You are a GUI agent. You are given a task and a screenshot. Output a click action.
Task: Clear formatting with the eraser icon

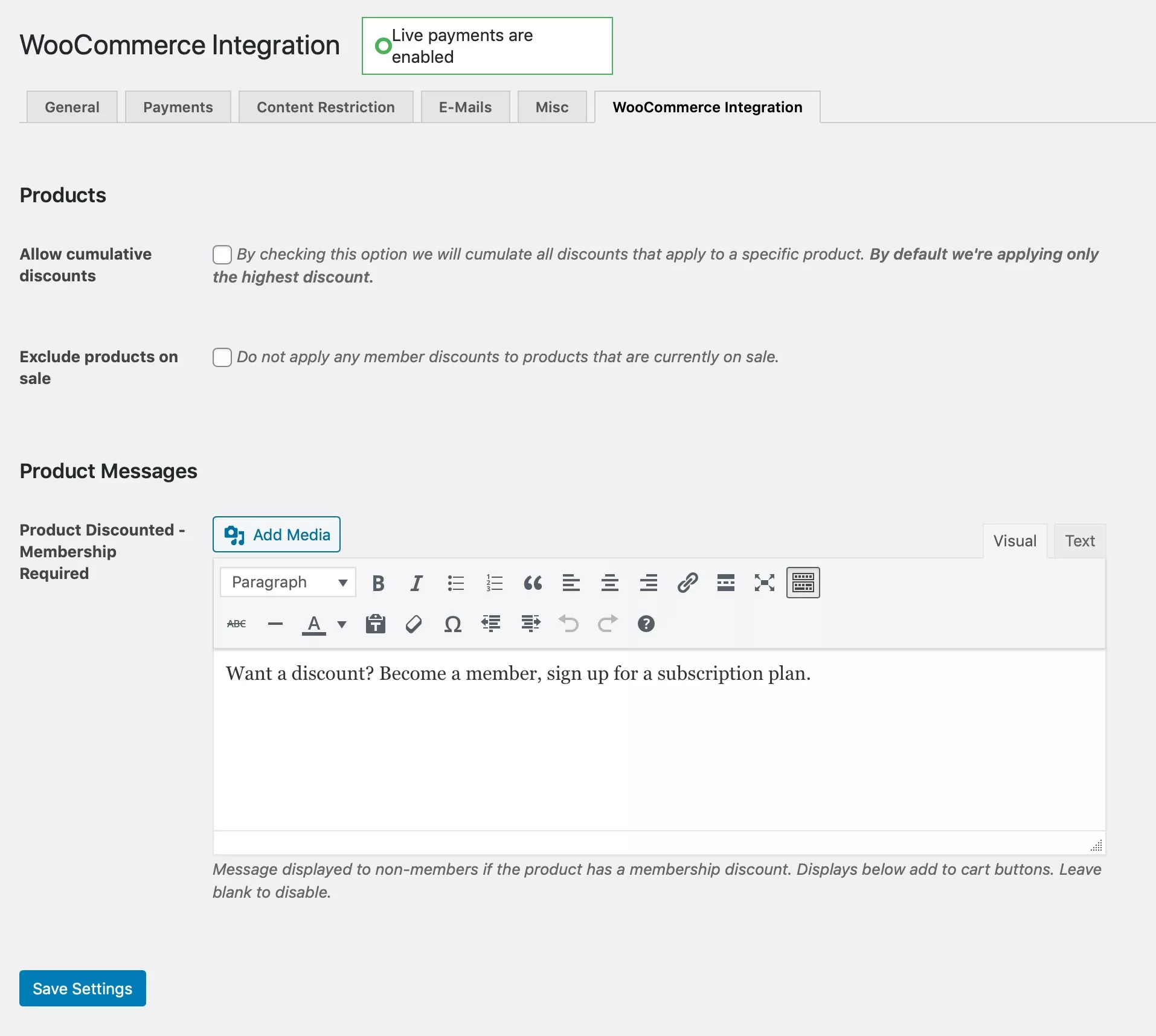tap(414, 624)
